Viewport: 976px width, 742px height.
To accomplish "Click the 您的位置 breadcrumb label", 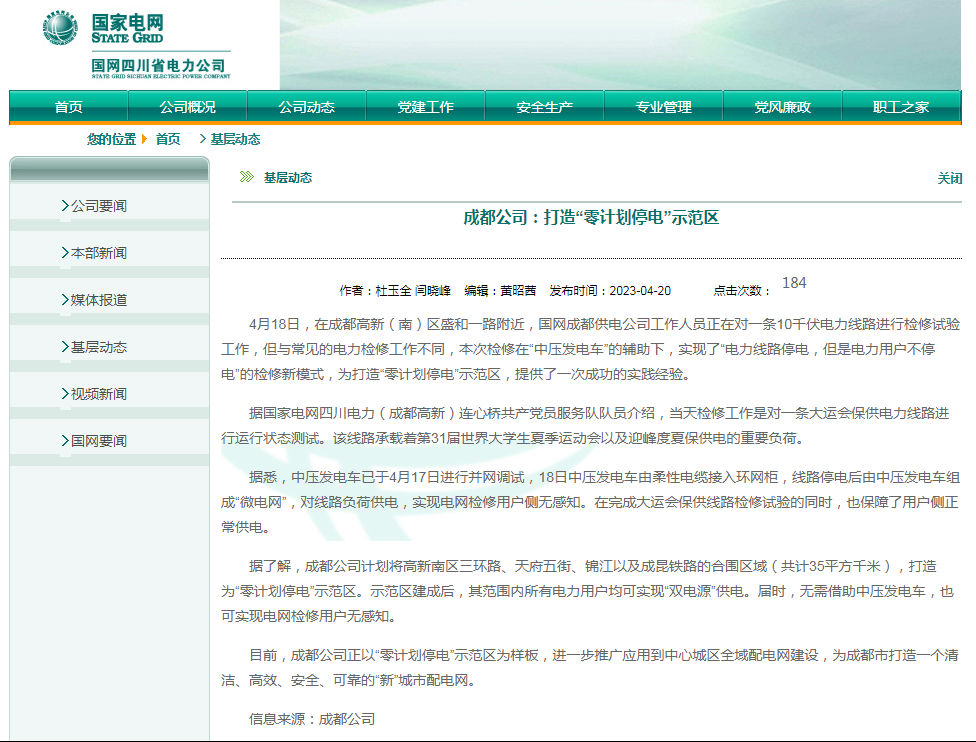I will click(x=111, y=139).
